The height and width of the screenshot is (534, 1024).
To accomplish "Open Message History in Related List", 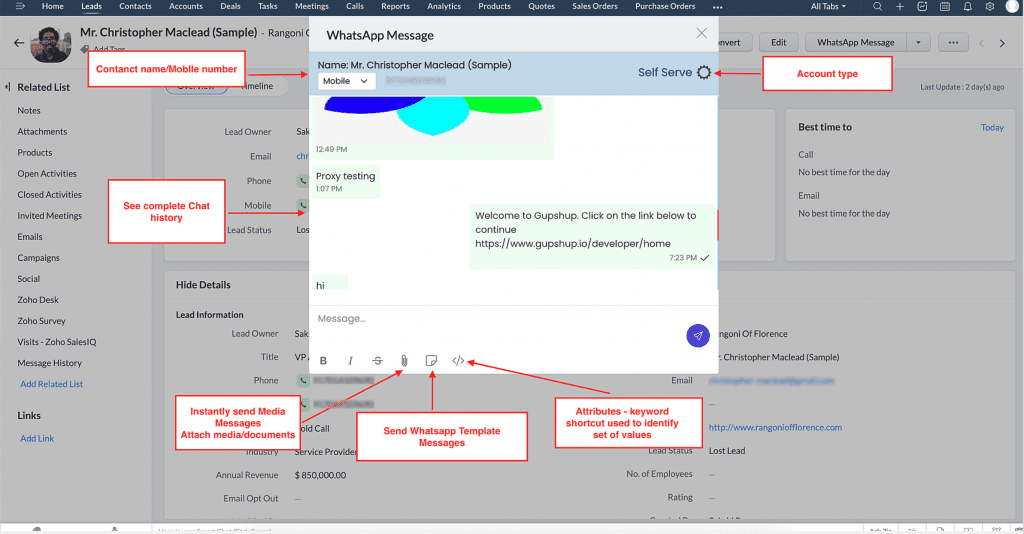I will coord(50,363).
